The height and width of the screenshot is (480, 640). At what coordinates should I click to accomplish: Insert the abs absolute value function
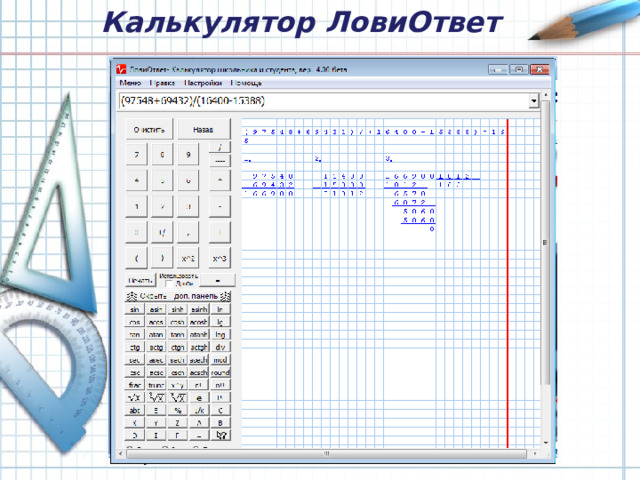pos(135,410)
